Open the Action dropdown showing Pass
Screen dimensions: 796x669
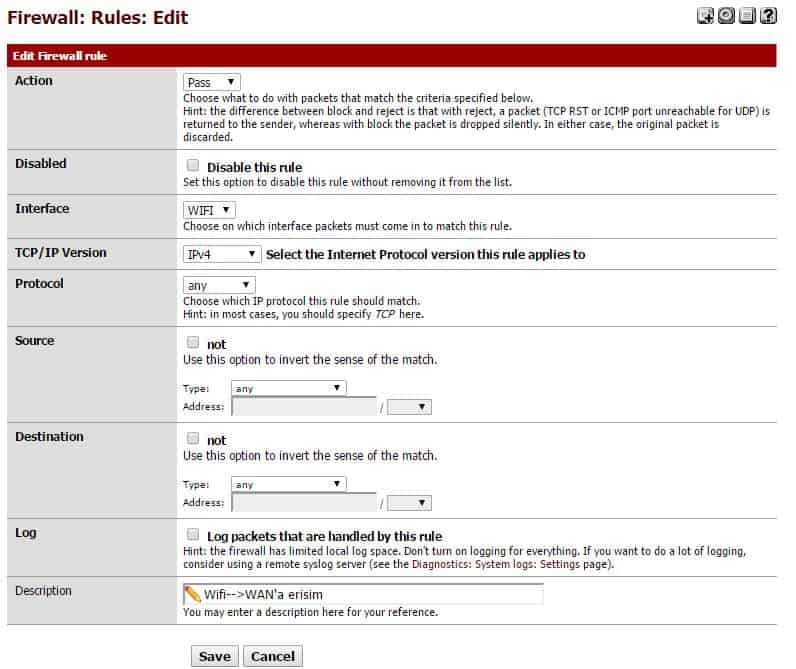(x=212, y=82)
